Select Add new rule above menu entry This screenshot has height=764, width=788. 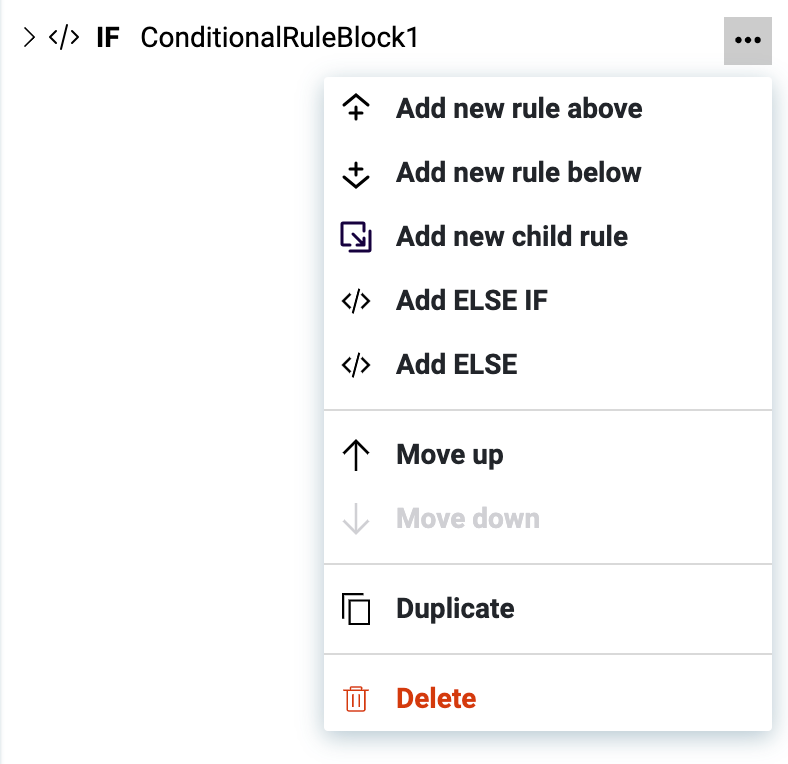tap(519, 108)
